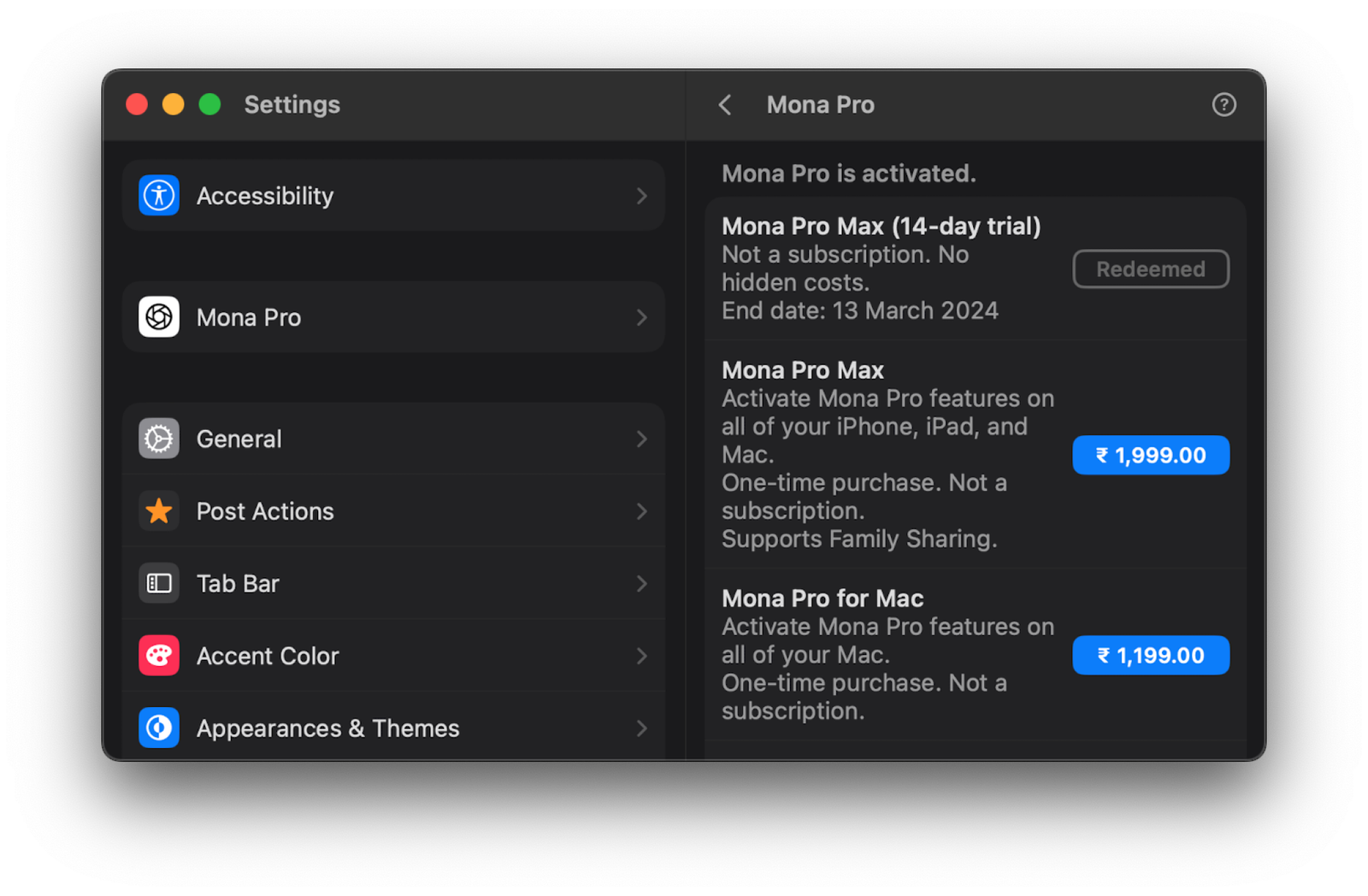The width and height of the screenshot is (1368, 896).
Task: Click the red close window button
Action: tap(137, 104)
